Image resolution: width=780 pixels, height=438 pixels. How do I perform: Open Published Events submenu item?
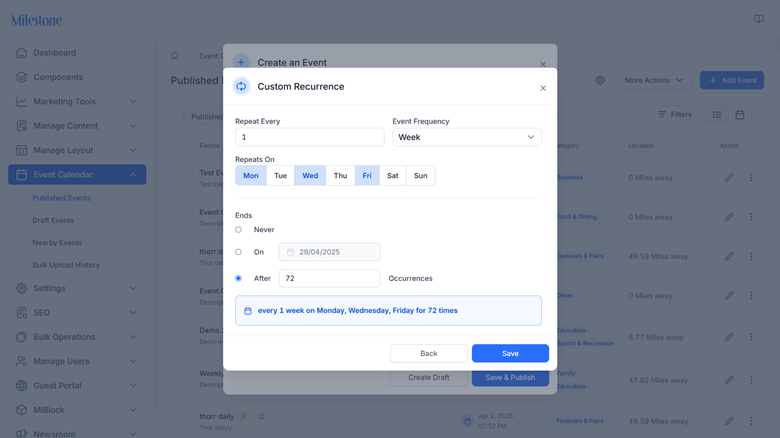pos(62,198)
